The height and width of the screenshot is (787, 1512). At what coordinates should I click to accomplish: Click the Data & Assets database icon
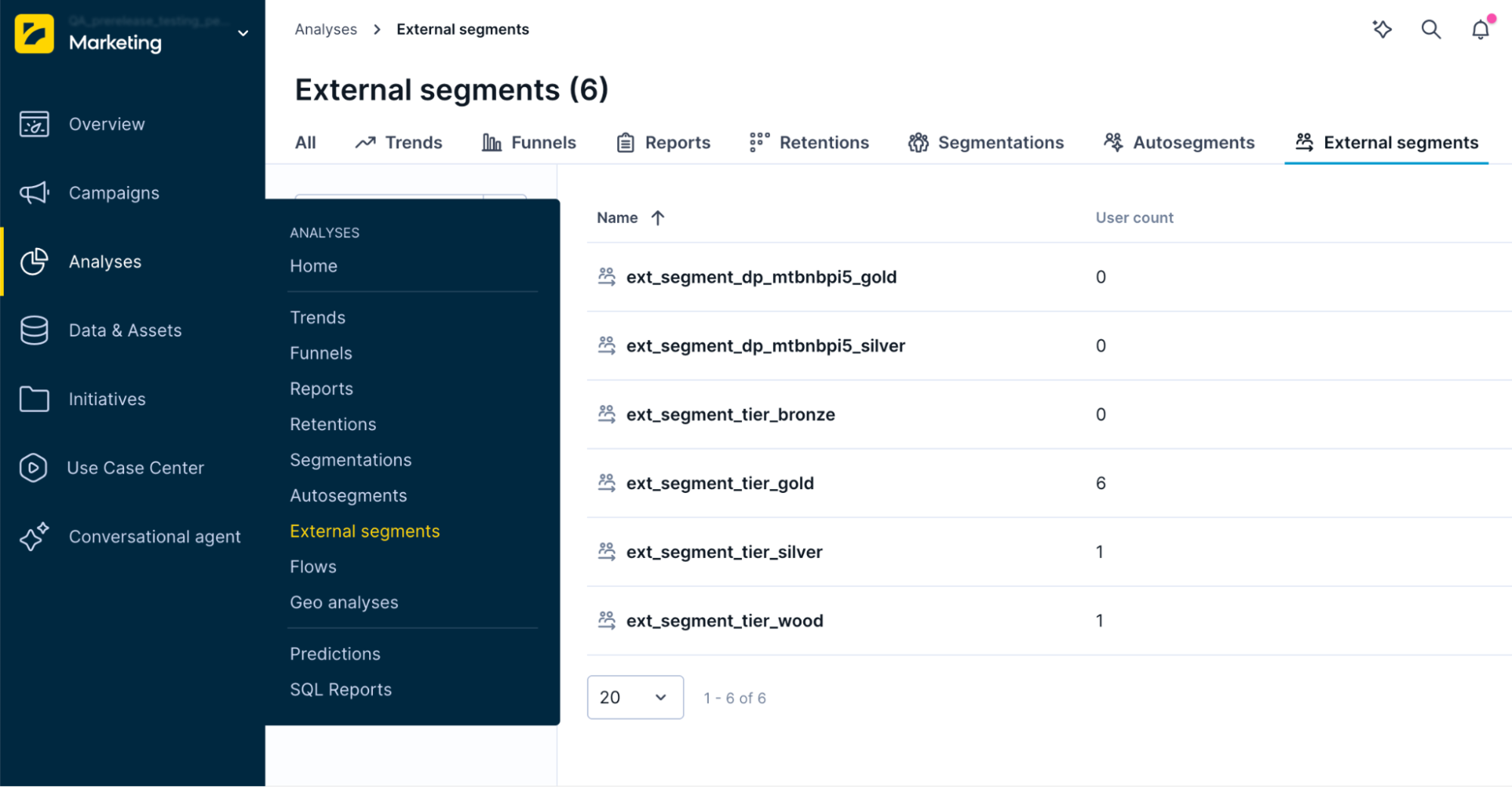(34, 330)
